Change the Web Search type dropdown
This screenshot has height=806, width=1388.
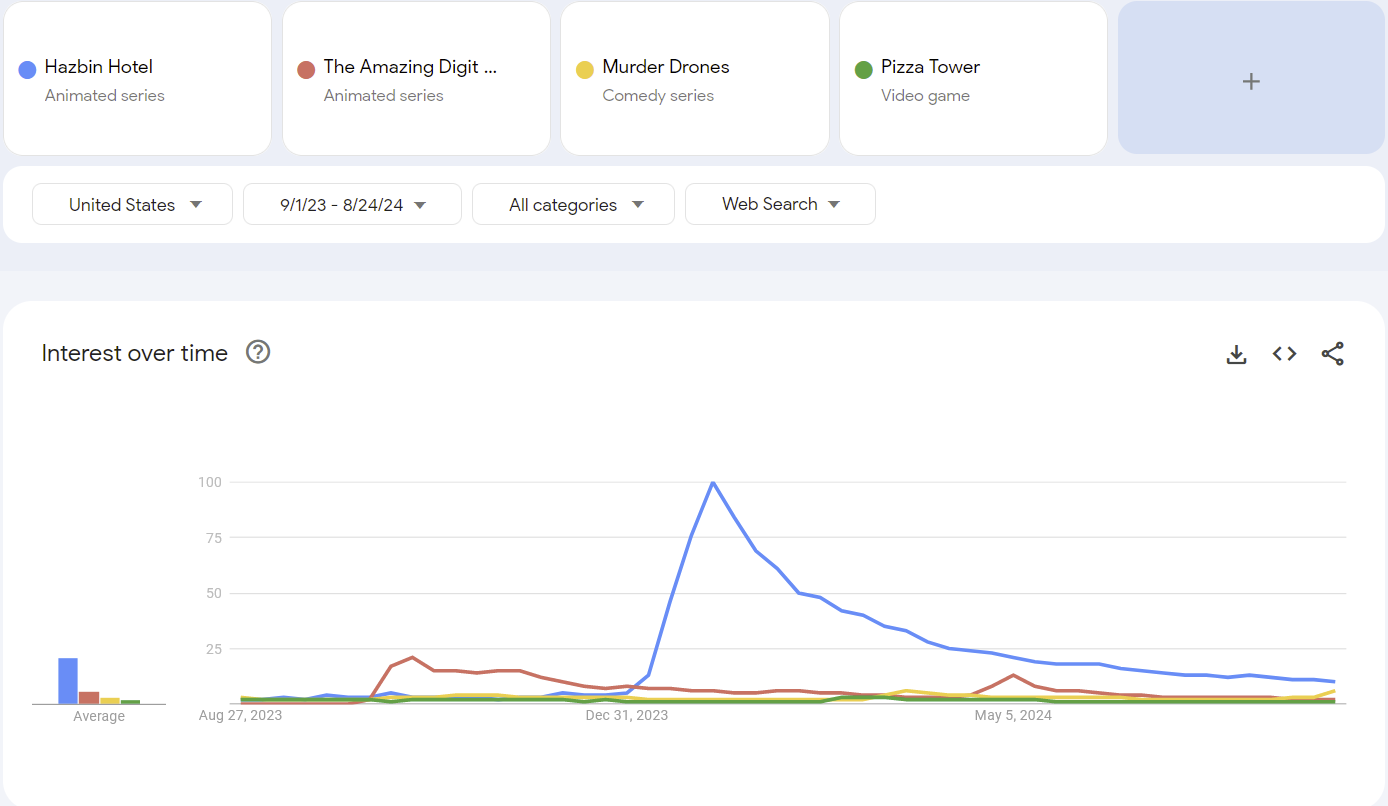coord(780,204)
